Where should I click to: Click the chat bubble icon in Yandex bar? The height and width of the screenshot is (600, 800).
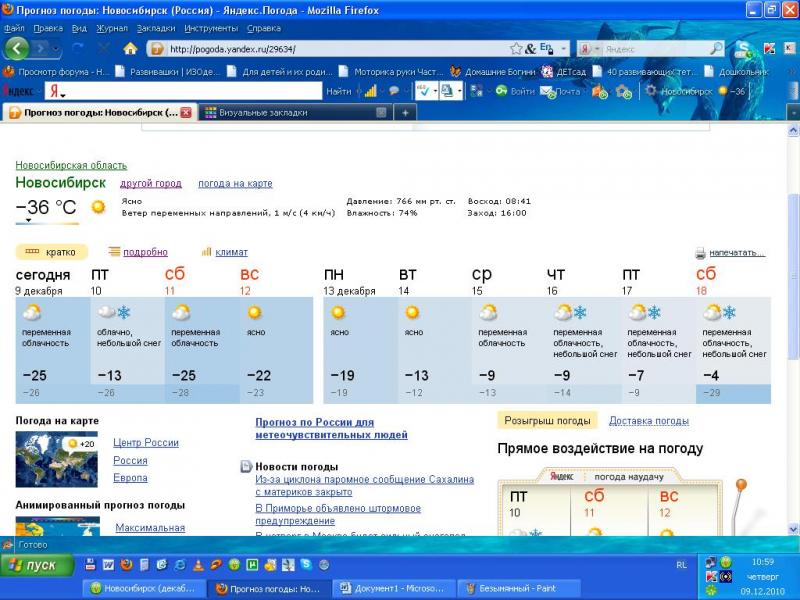pos(394,91)
